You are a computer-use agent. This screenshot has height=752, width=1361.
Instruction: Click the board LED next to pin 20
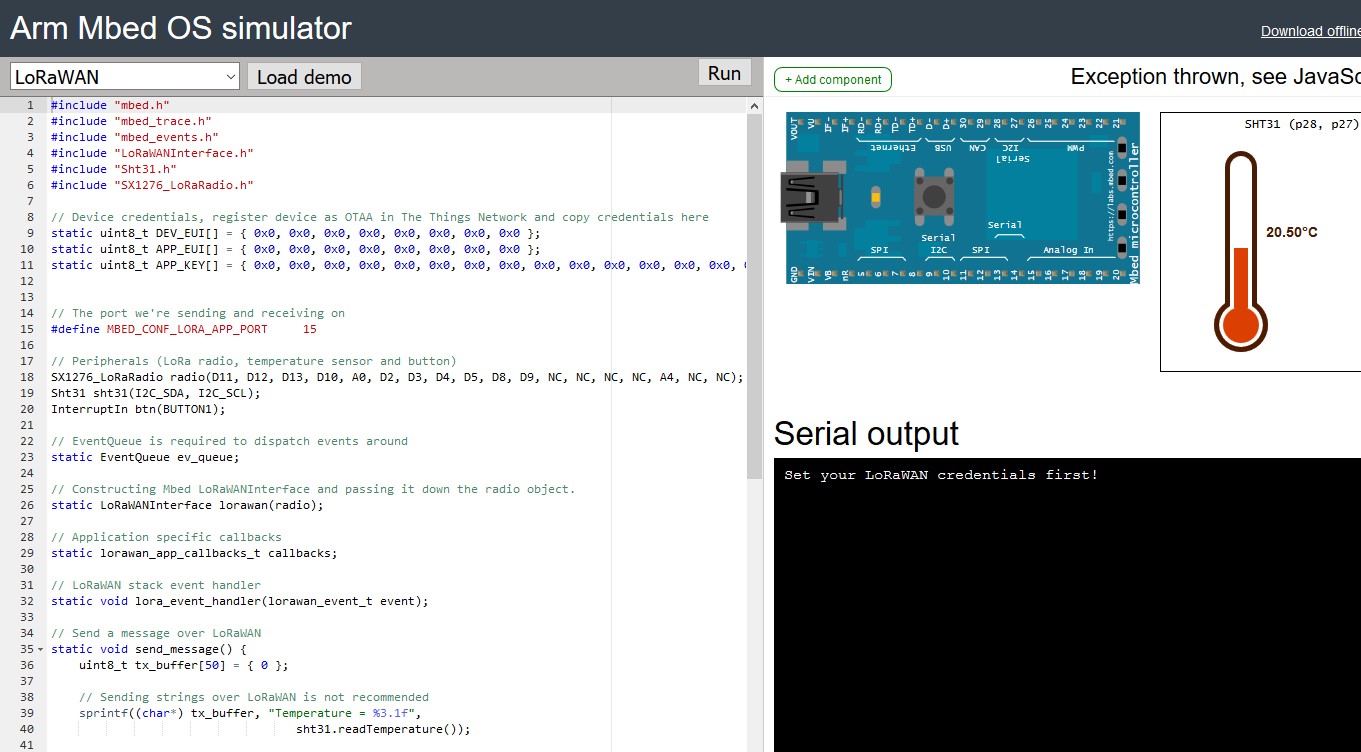pos(1122,247)
